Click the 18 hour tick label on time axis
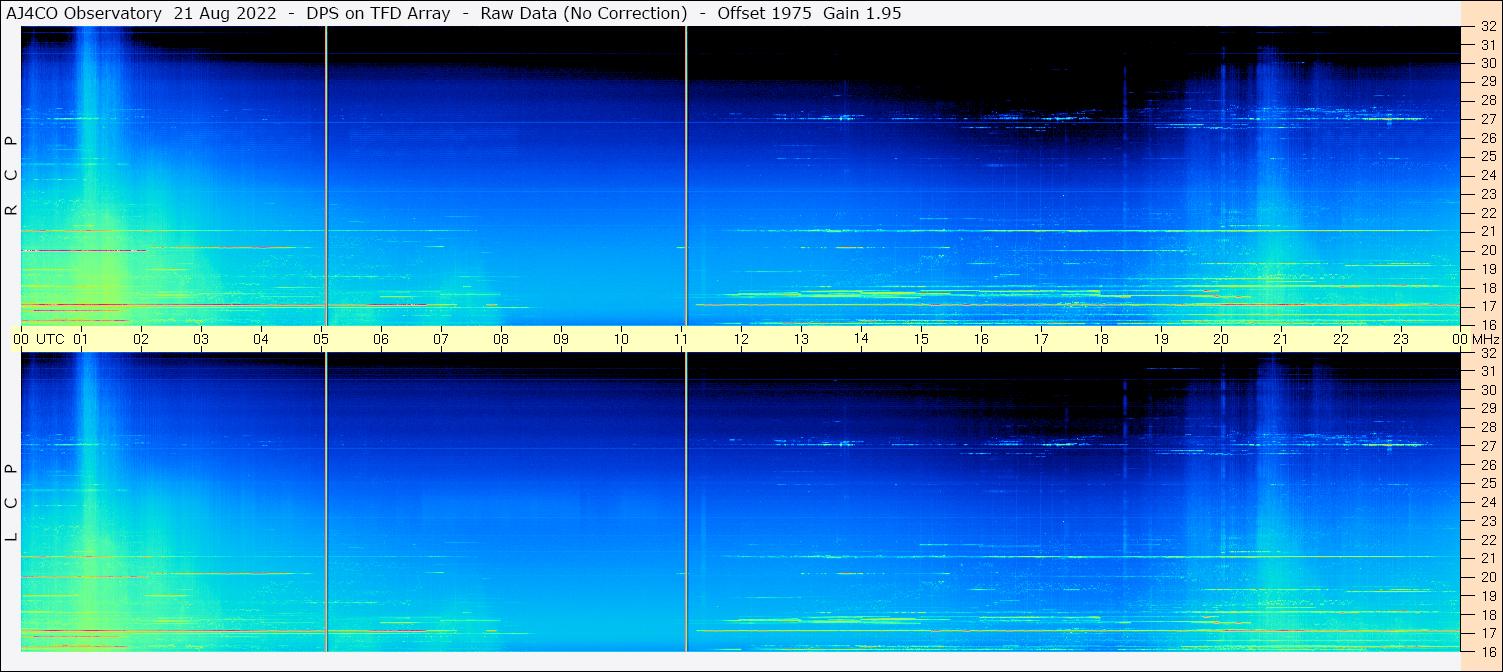 point(1101,339)
